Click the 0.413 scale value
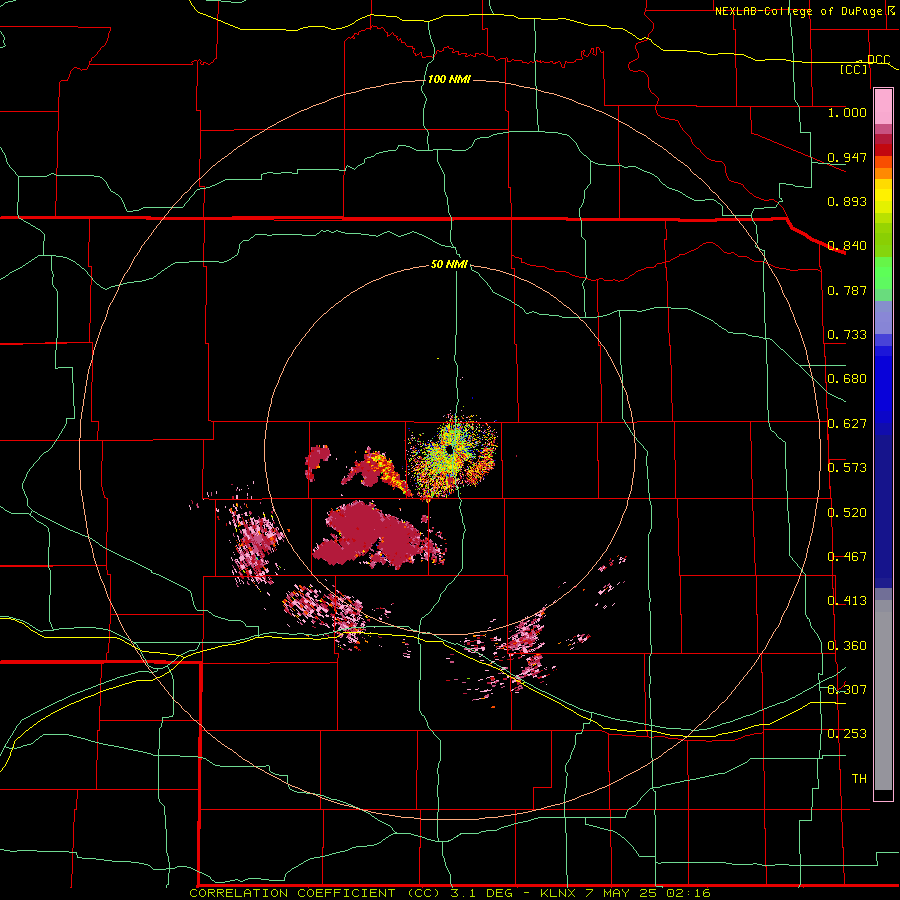The height and width of the screenshot is (900, 900). [847, 601]
